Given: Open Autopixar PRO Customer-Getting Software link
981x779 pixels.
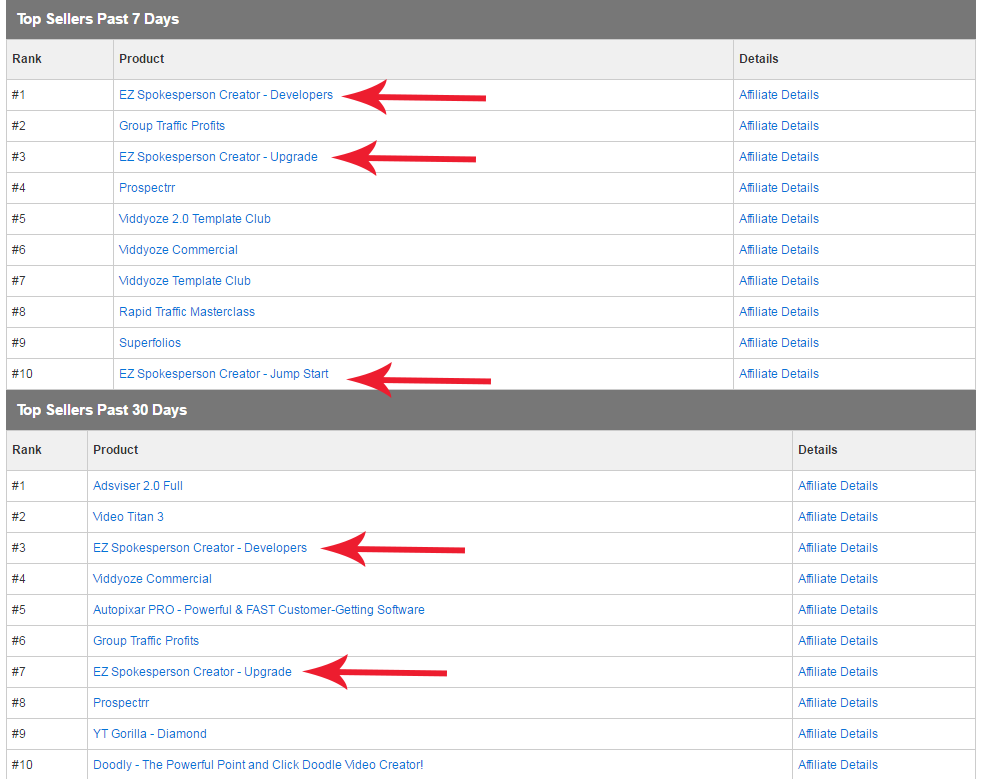Looking at the screenshot, I should [258, 609].
